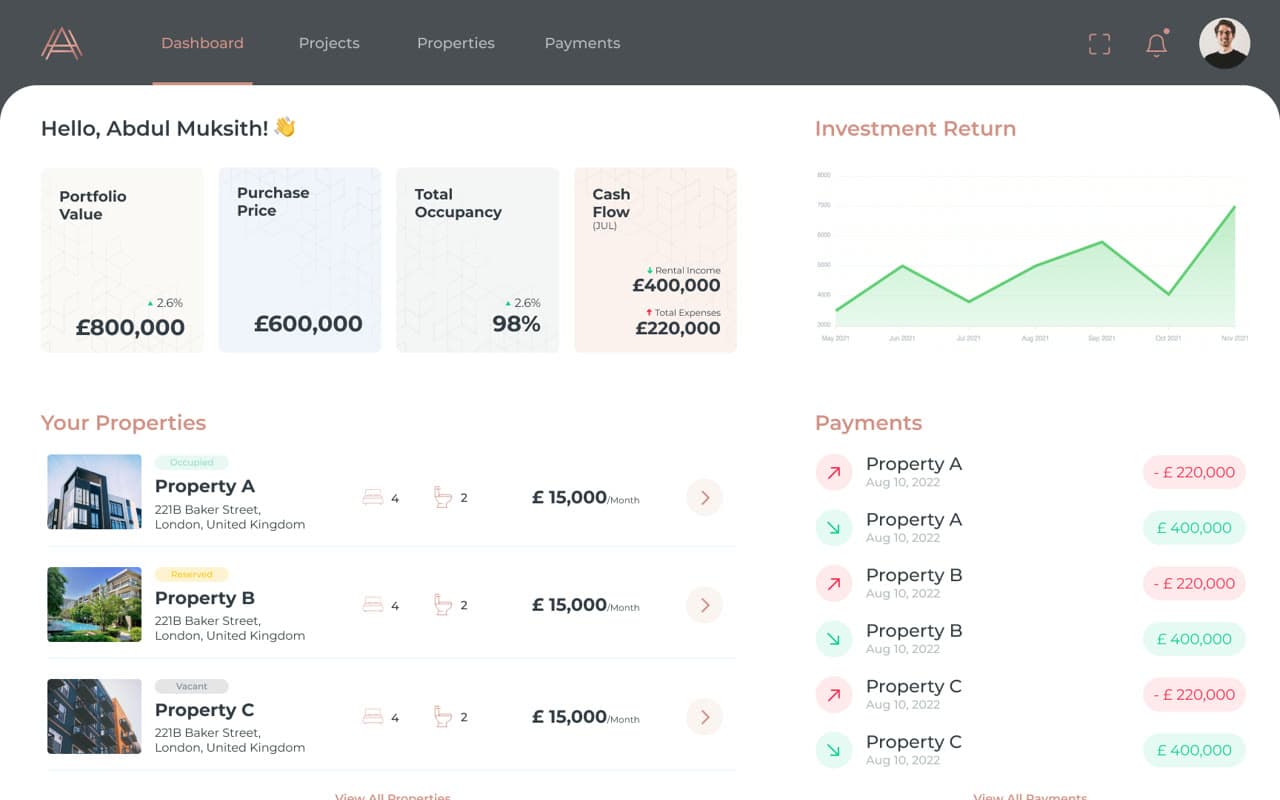Click the toilet icon for Property A
The height and width of the screenshot is (800, 1280).
(443, 497)
